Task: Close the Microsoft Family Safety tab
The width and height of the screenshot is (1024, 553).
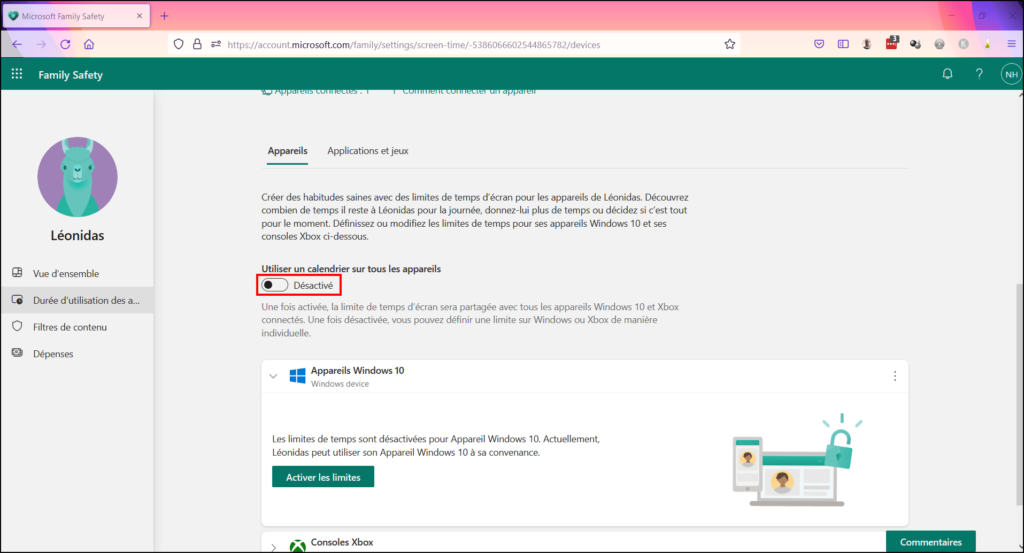Action: tap(139, 16)
